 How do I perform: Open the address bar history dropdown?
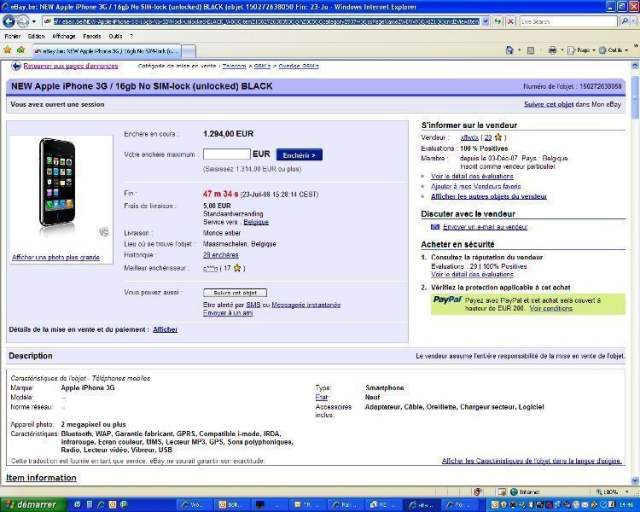click(487, 21)
